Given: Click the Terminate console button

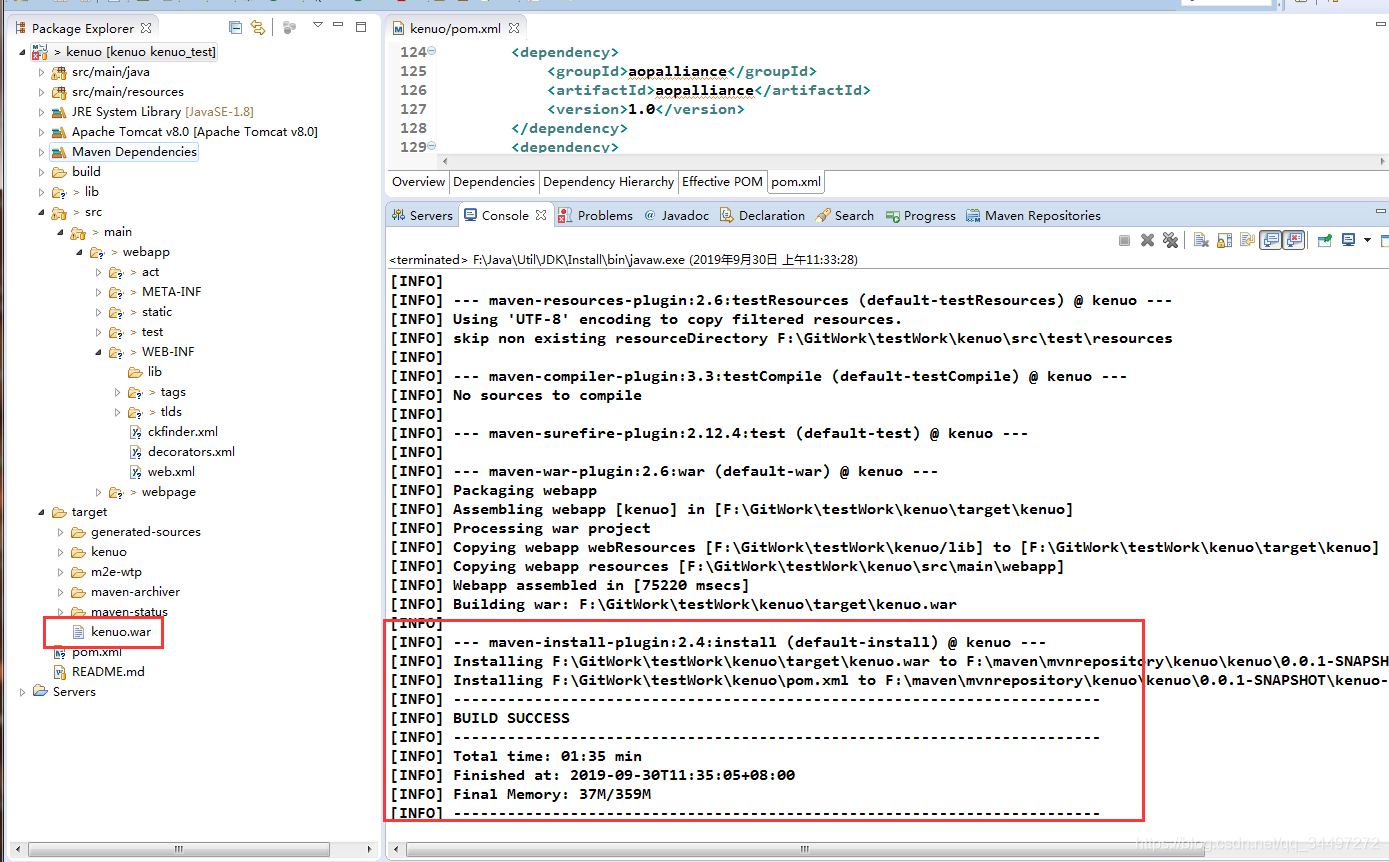Looking at the screenshot, I should pos(1124,240).
